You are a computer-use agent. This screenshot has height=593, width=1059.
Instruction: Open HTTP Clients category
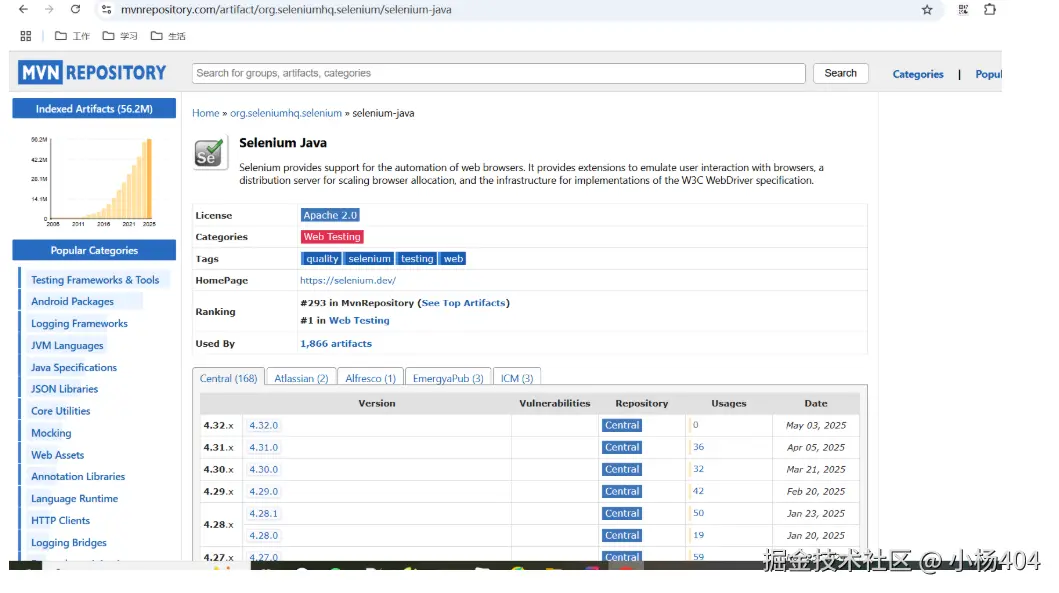[60, 520]
